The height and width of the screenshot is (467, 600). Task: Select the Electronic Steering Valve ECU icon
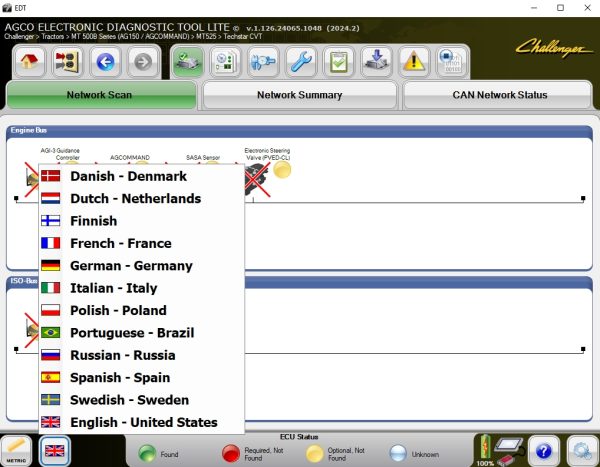pyautogui.click(x=257, y=178)
